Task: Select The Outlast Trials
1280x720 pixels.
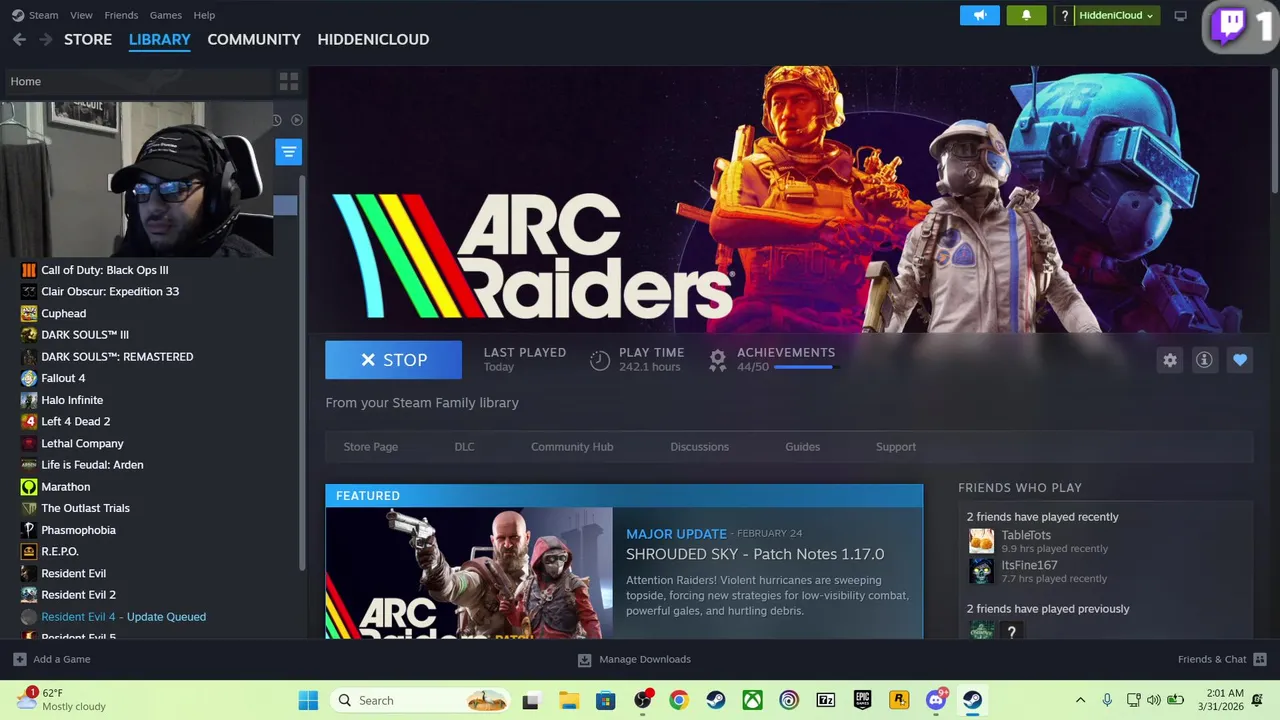Action: click(x=85, y=508)
